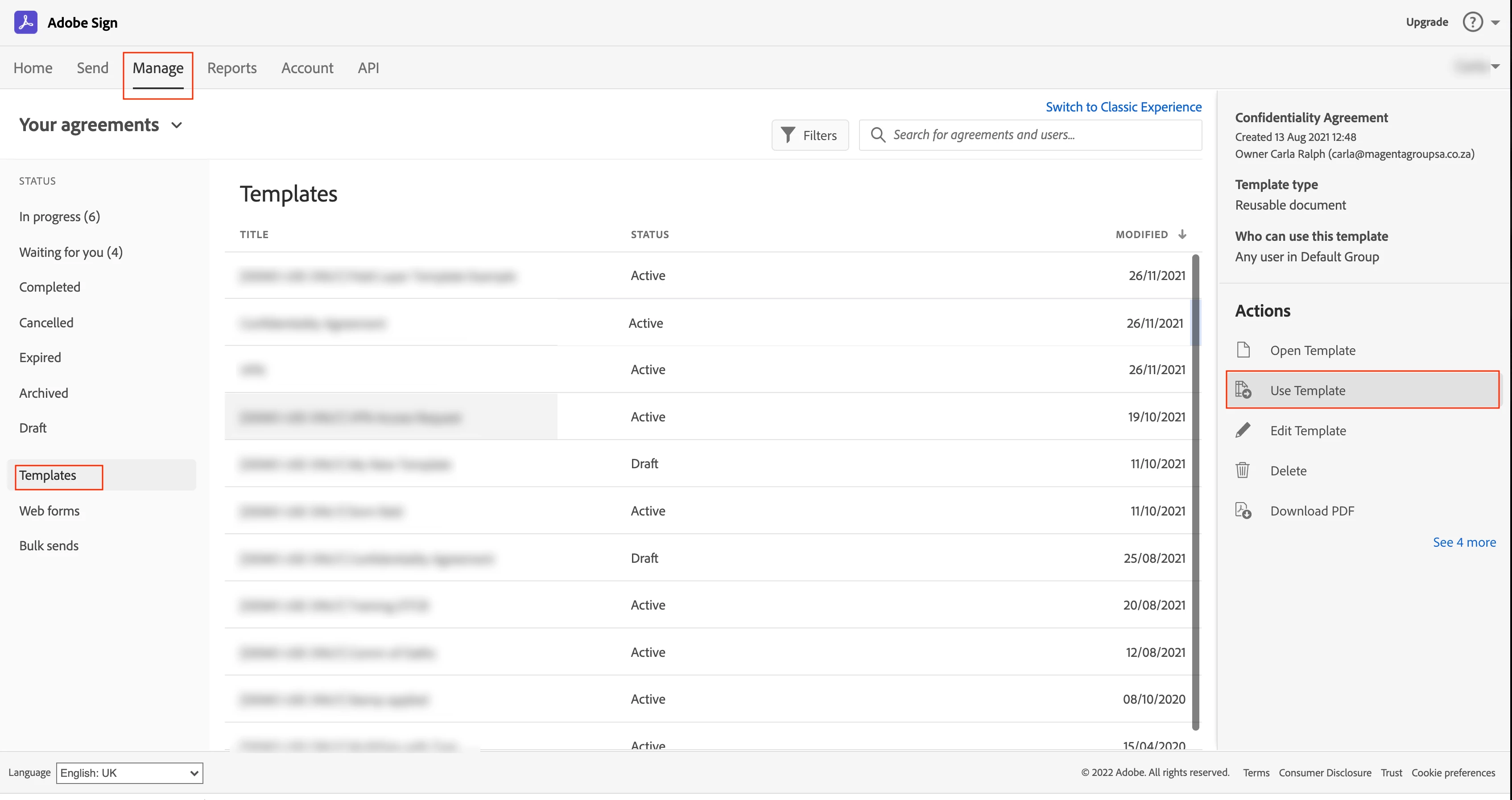Open the help question mark icon
This screenshot has height=800, width=1512.
[1472, 22]
